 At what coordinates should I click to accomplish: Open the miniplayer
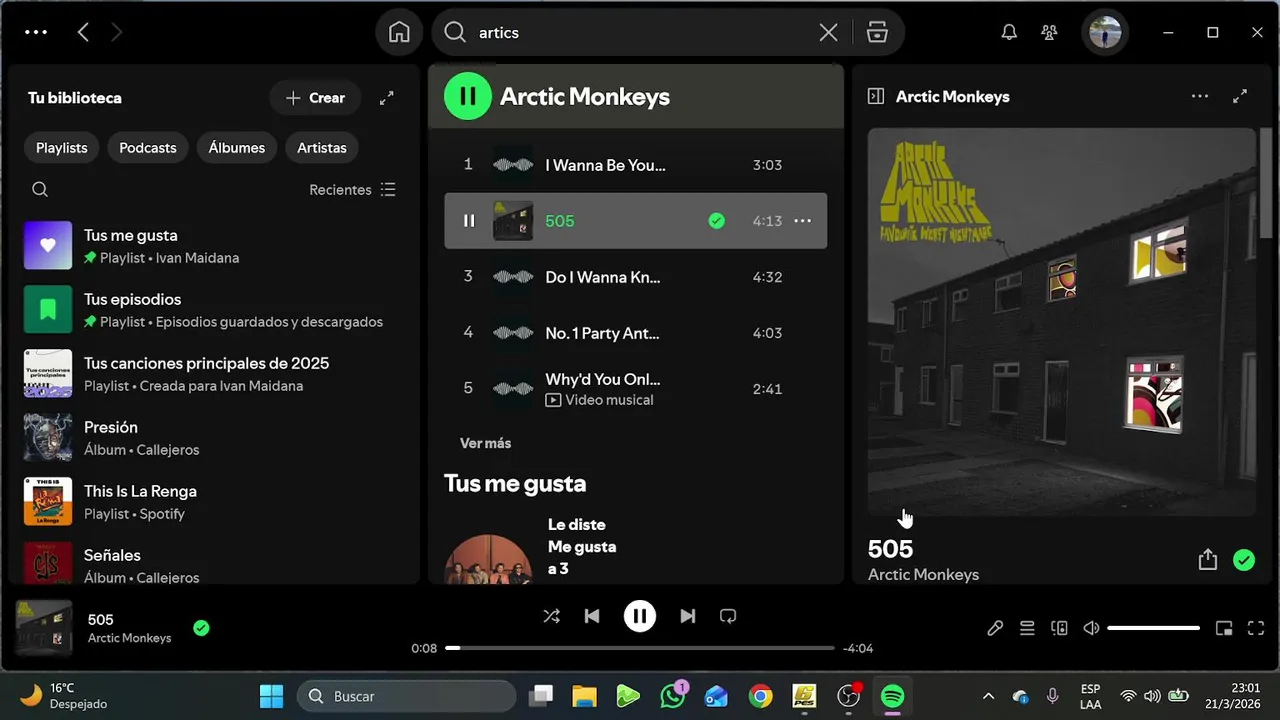1224,628
